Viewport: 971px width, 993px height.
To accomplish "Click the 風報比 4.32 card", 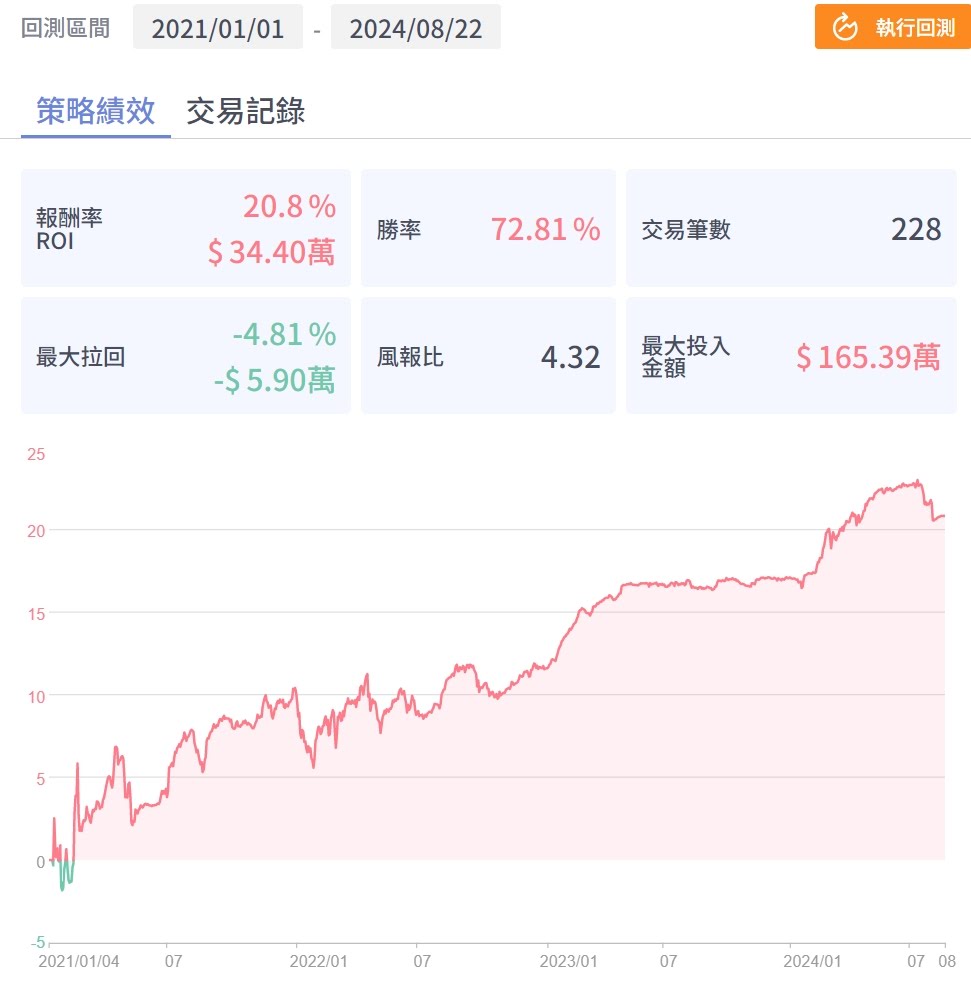I will pos(488,356).
